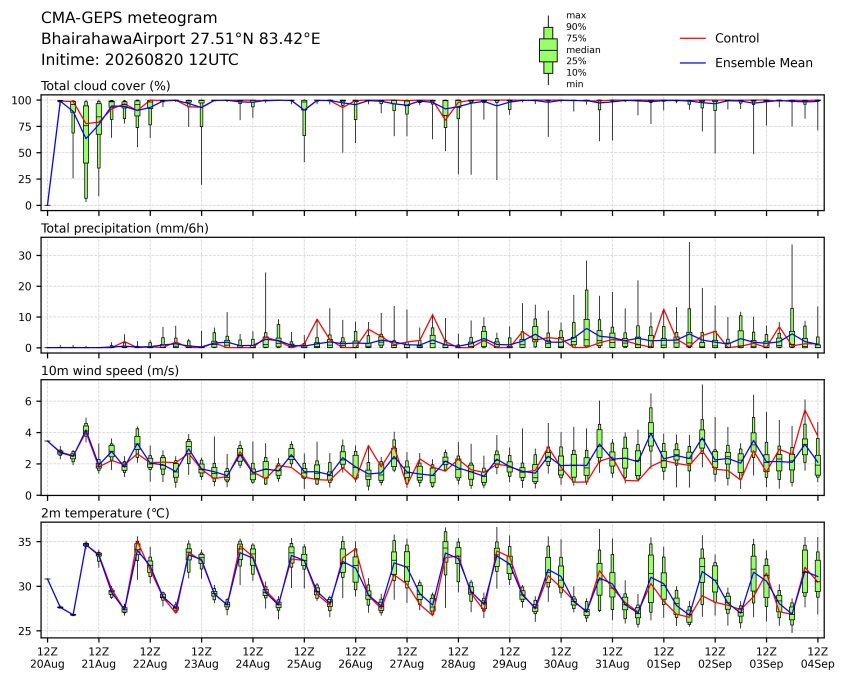846x681 pixels.
Task: Click the '10m wind speed (m/s)' panel title
Action: pos(110,371)
